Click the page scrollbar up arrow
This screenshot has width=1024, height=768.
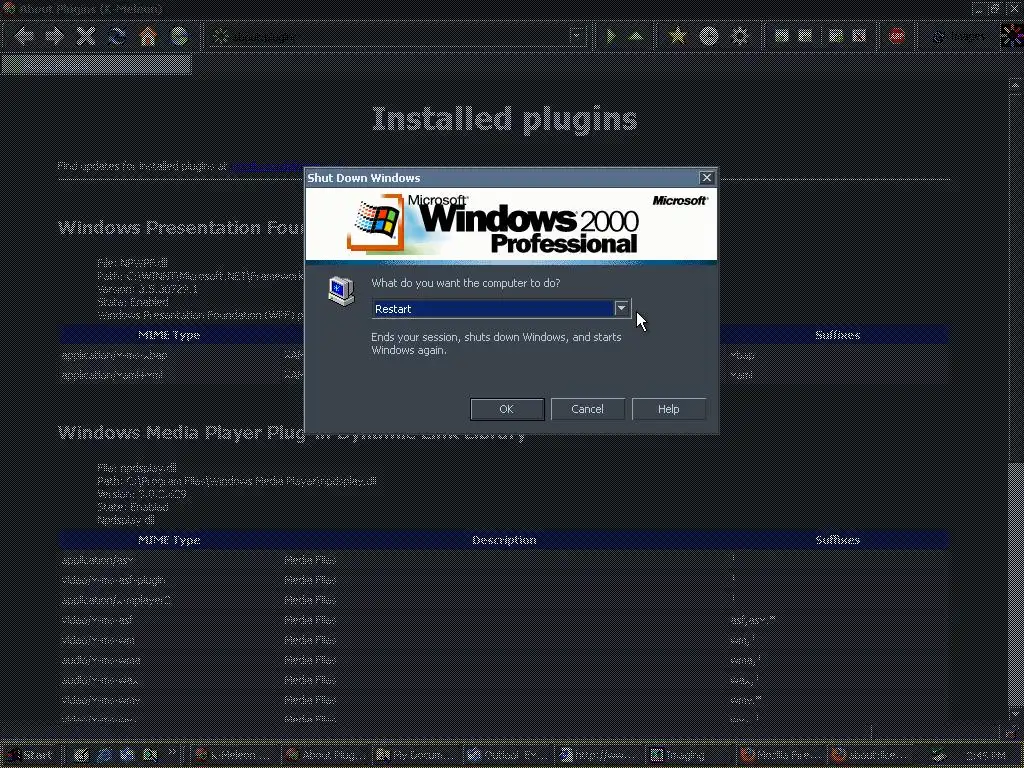click(x=1016, y=84)
